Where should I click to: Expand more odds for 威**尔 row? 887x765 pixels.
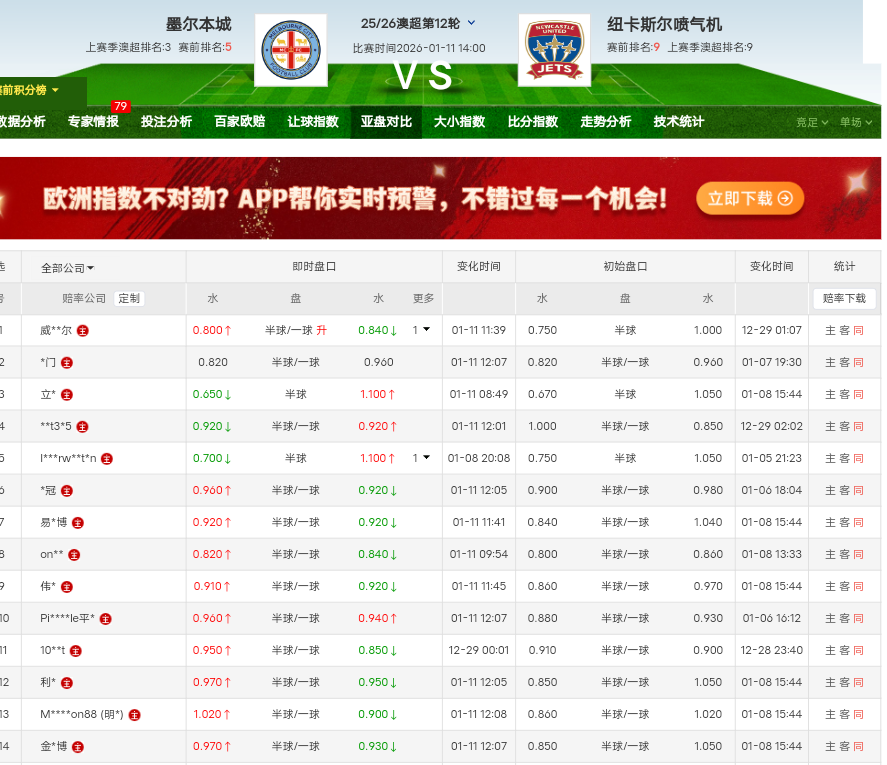422,330
